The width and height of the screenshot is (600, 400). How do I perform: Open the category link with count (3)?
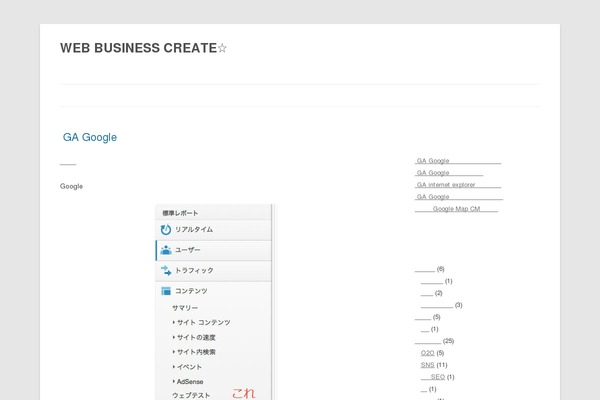pos(437,305)
